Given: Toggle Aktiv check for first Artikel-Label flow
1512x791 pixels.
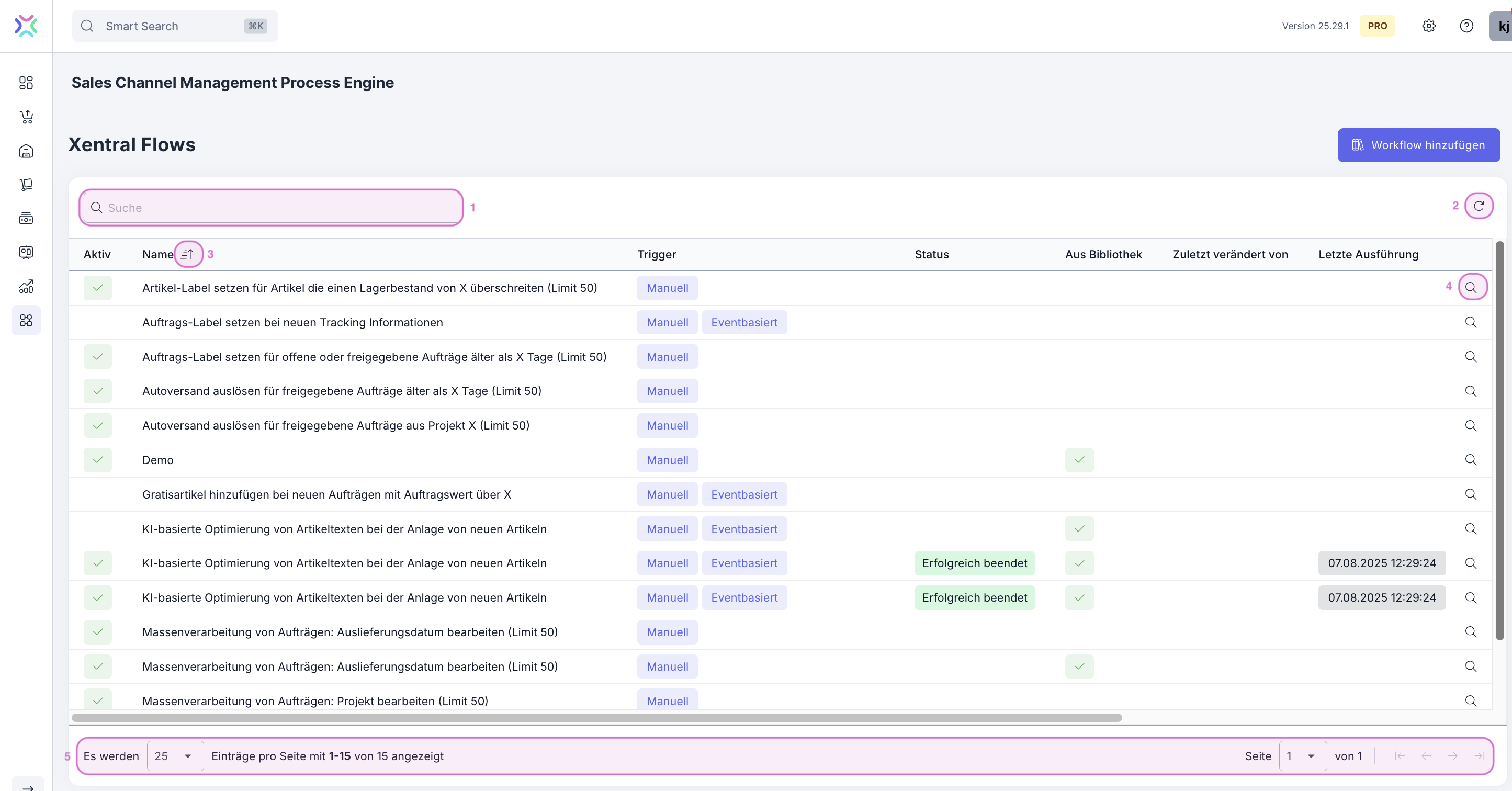Looking at the screenshot, I should click(97, 288).
